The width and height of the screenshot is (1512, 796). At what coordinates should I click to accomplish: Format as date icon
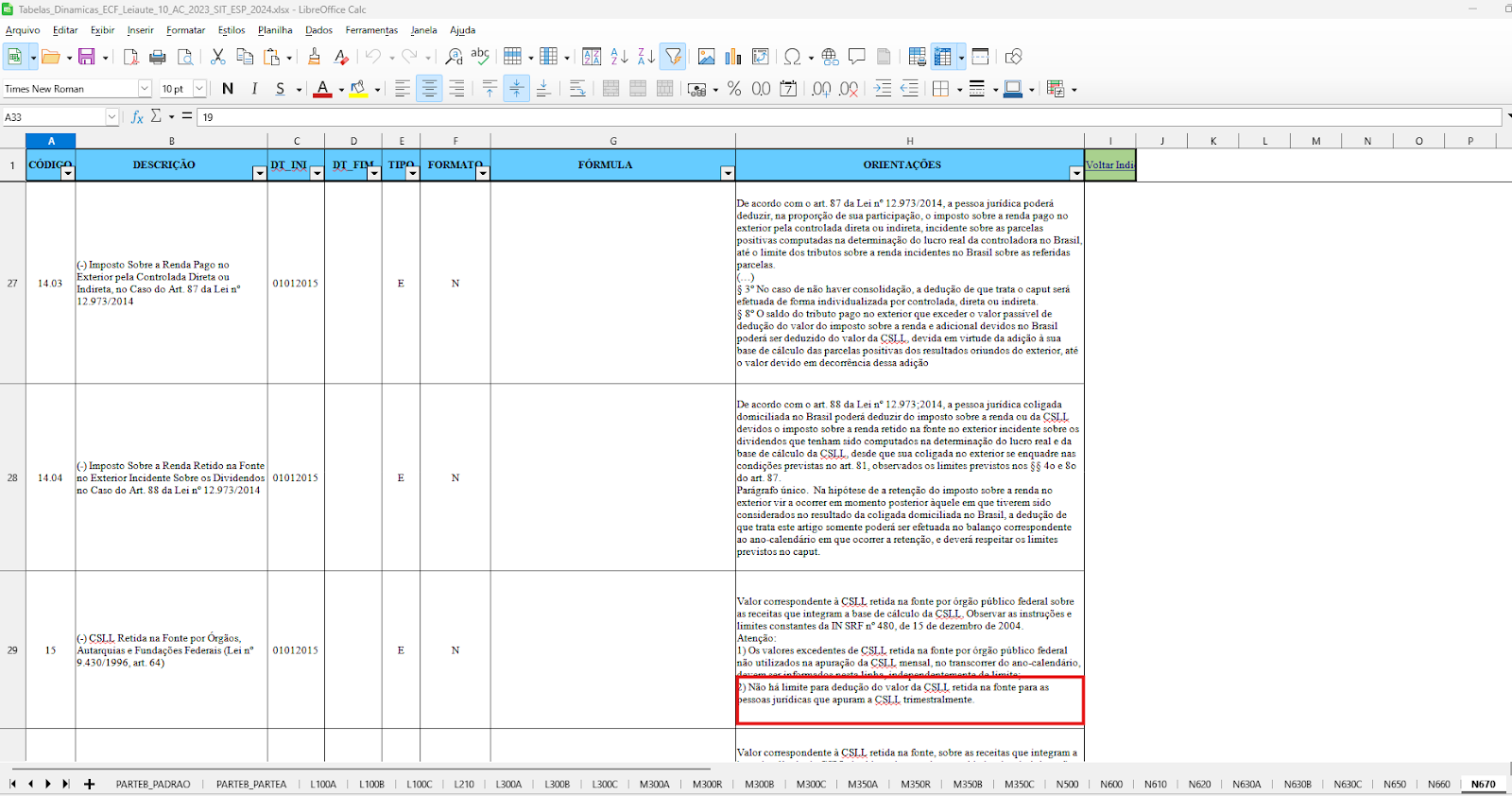tap(788, 89)
